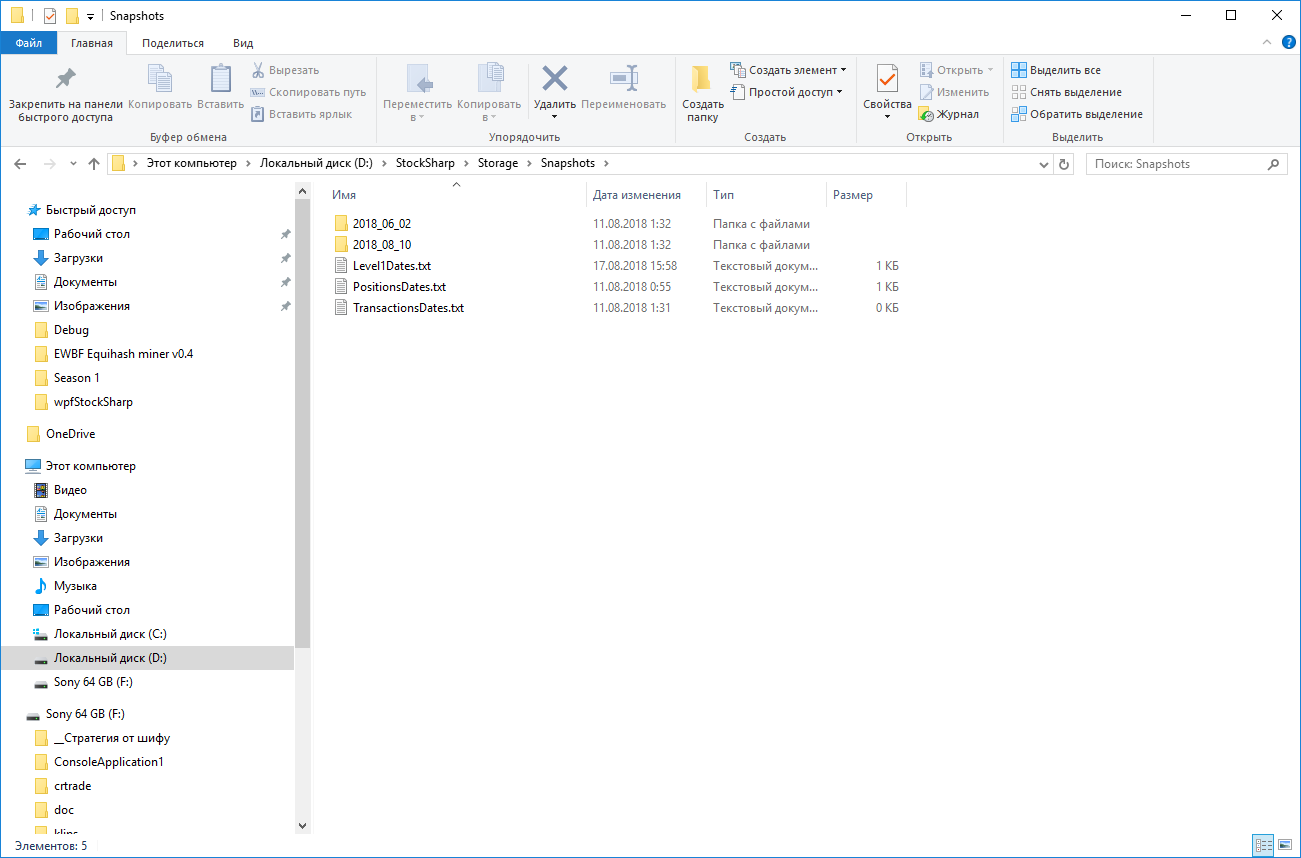Viewport: 1301px width, 858px height.
Task: Open the ribbon Help question mark icon
Action: tap(1289, 42)
